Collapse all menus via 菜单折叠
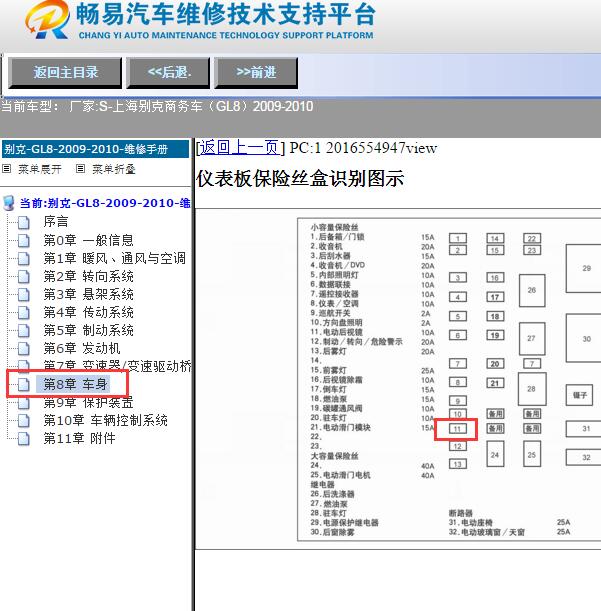 coord(114,169)
